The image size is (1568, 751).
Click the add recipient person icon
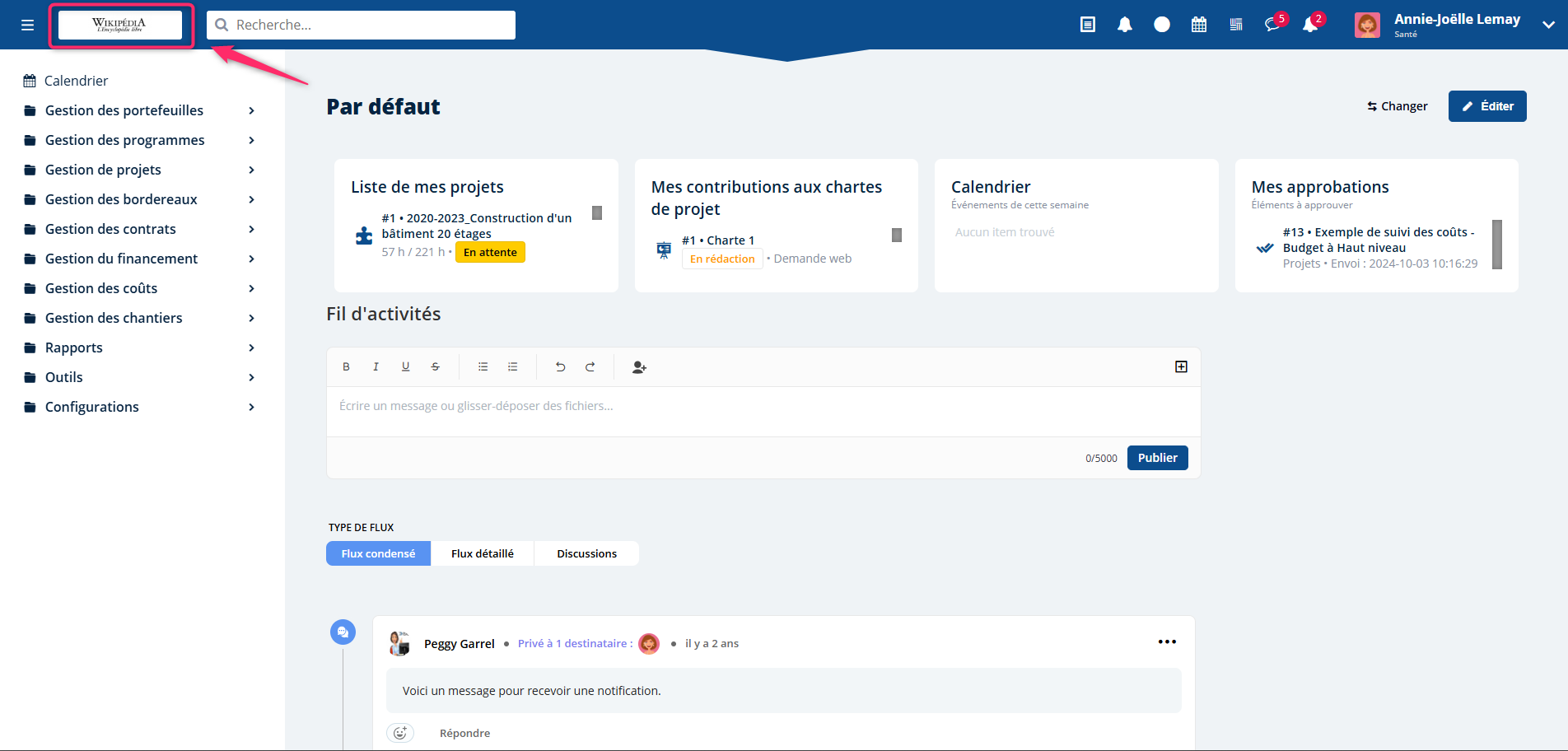639,367
